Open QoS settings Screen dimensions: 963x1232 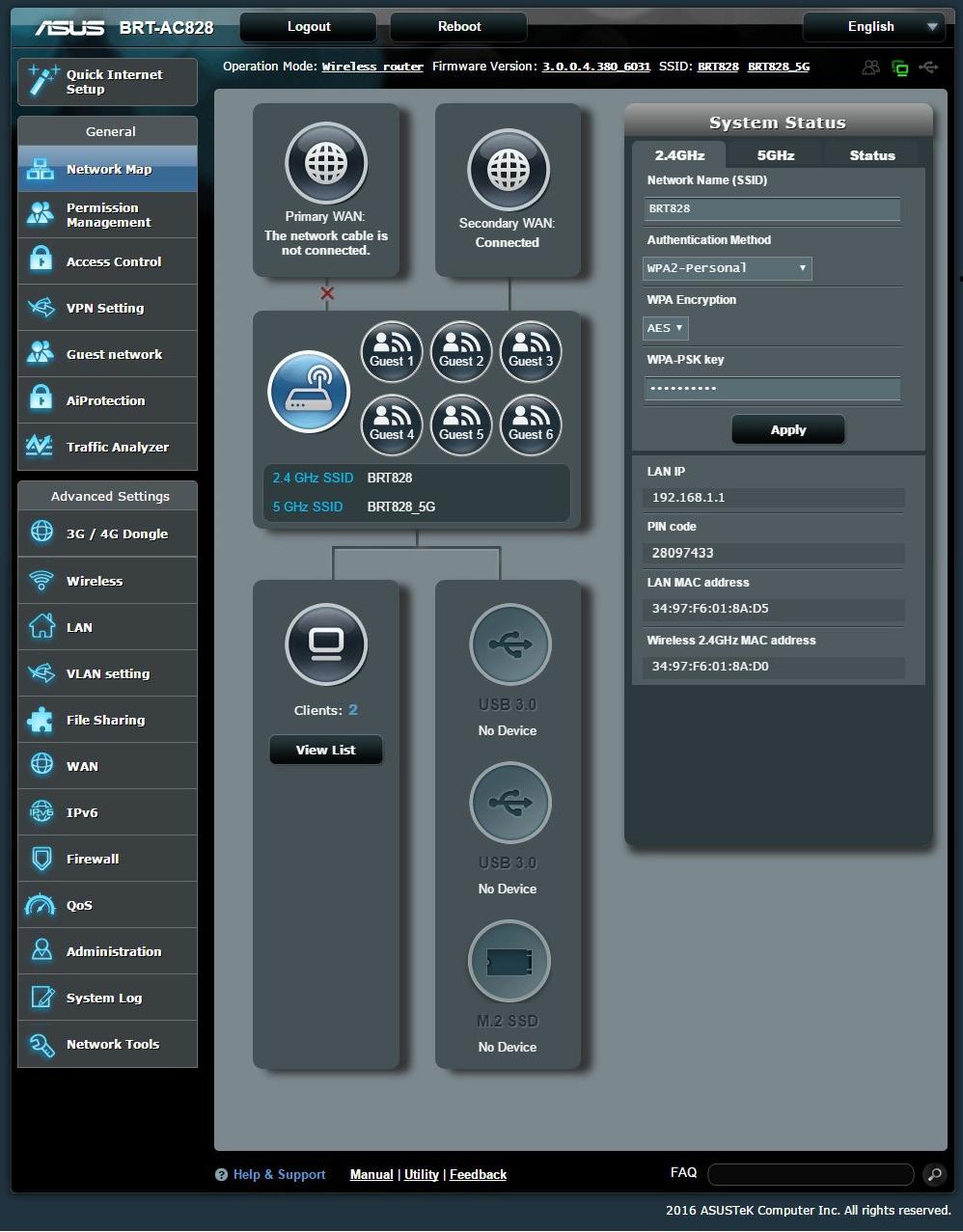pos(107,905)
